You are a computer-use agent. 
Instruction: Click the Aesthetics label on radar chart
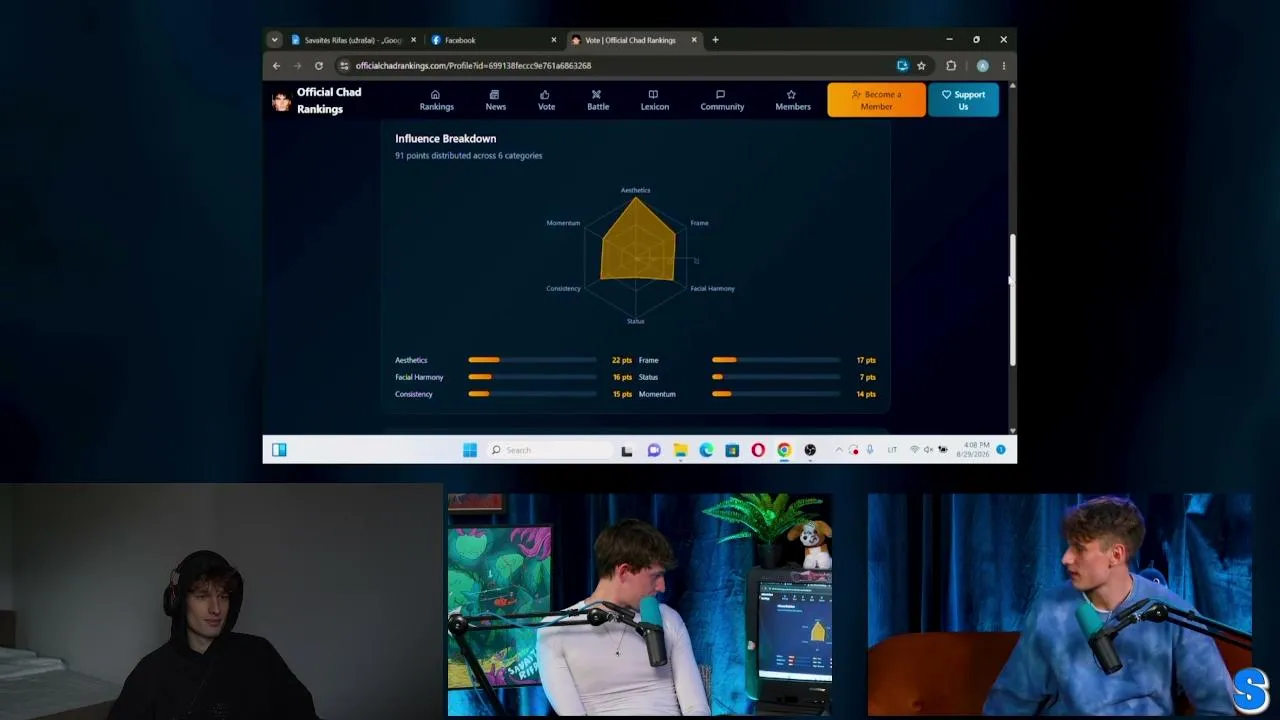(635, 190)
